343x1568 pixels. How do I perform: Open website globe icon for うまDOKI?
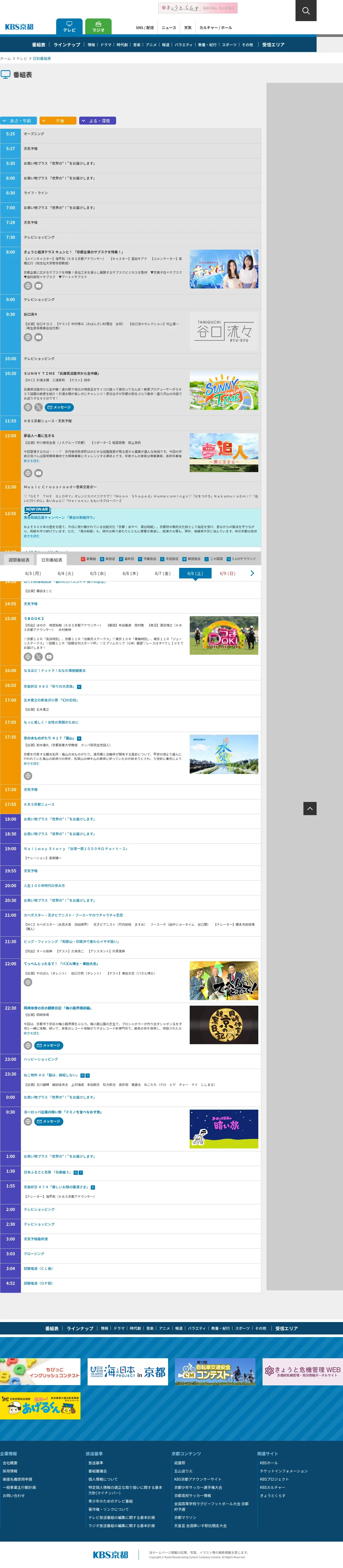(28, 657)
